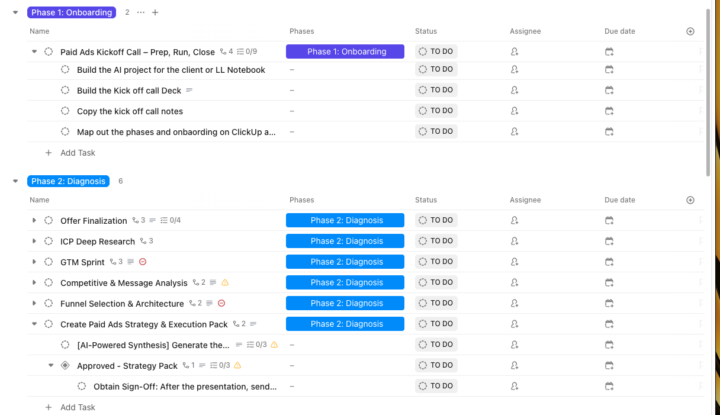720x415 pixels.
Task: Collapse the Create Paid Ads Strategy & Execution Pack task
Action: (34, 324)
